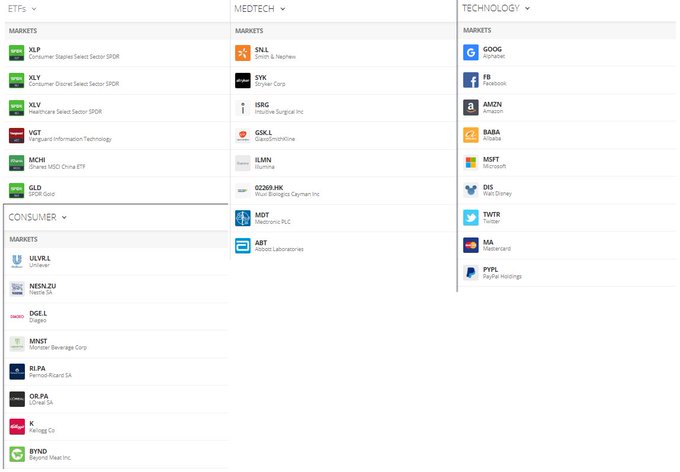This screenshot has width=680, height=472.
Task: Click the Stryker black logo icon
Action: (243, 80)
